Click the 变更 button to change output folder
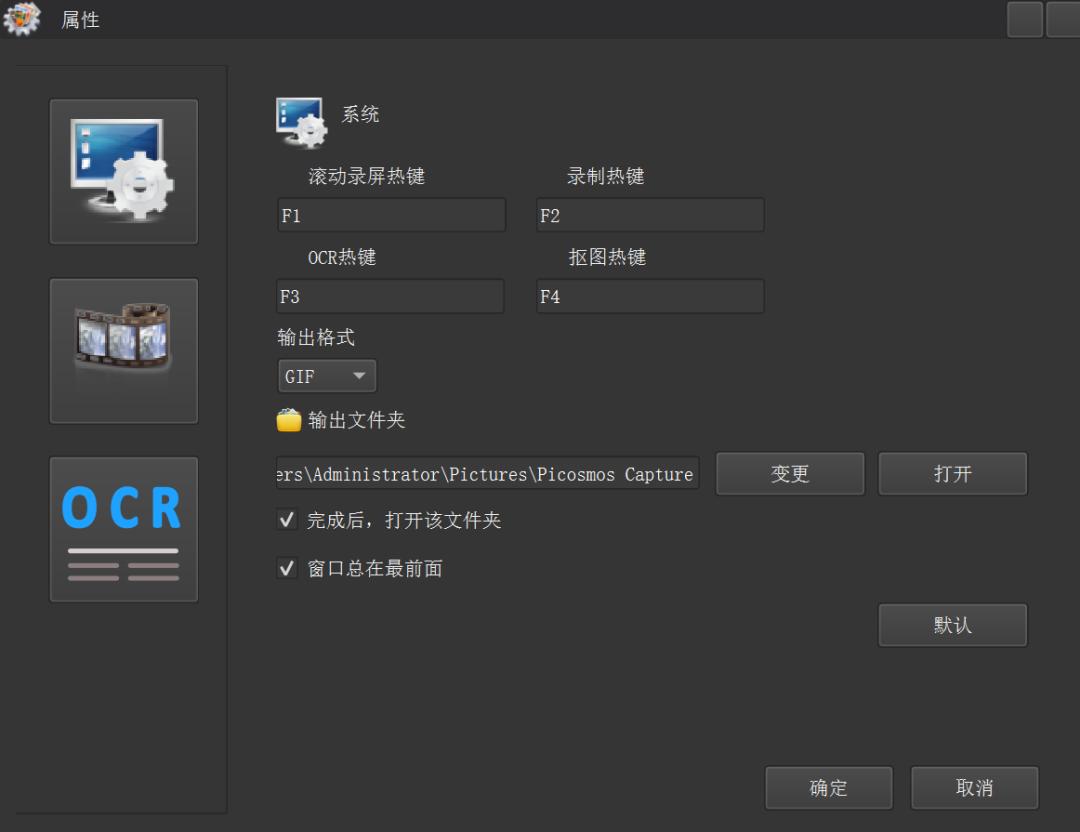 point(790,473)
